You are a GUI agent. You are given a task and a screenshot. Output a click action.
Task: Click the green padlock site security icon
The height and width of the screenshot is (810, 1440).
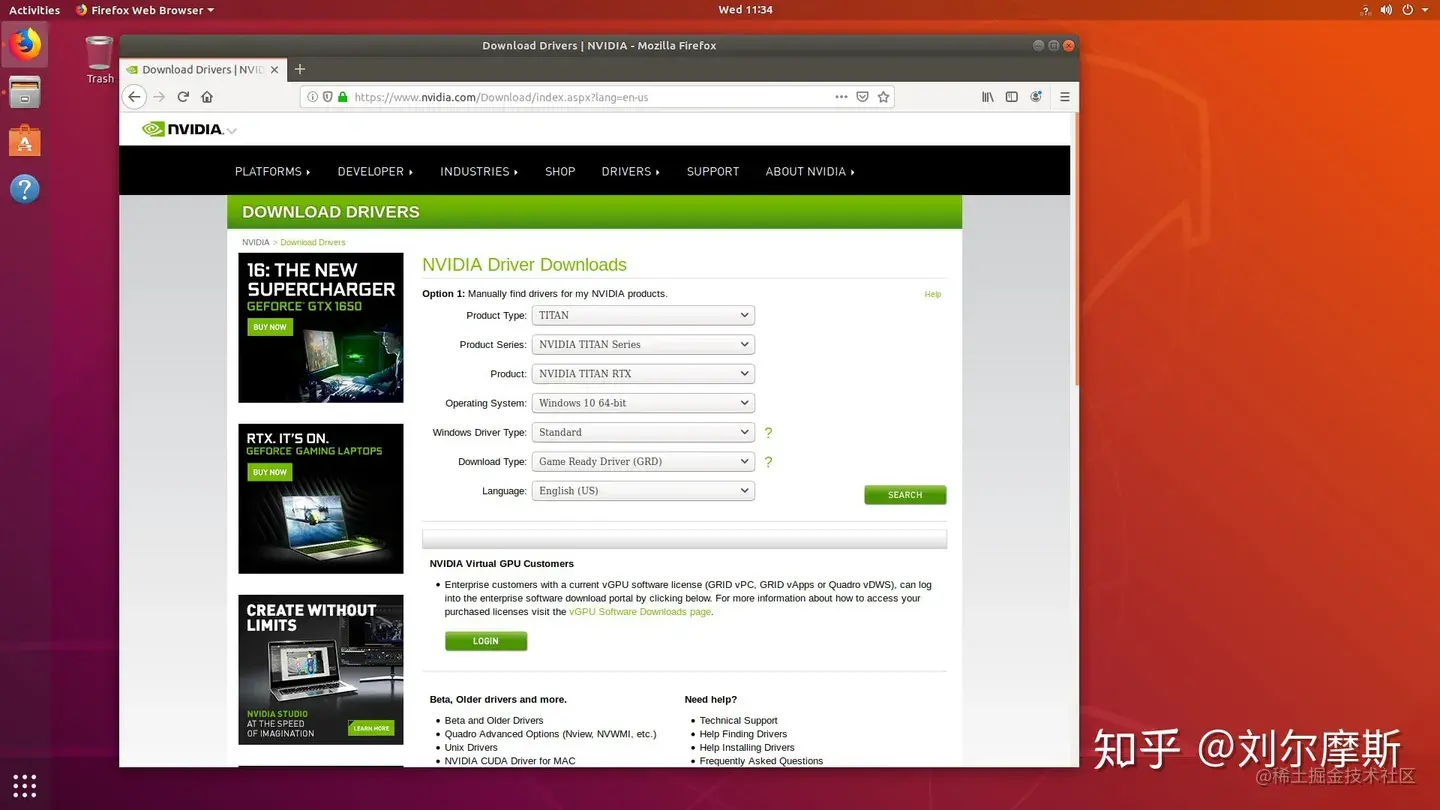(x=342, y=97)
